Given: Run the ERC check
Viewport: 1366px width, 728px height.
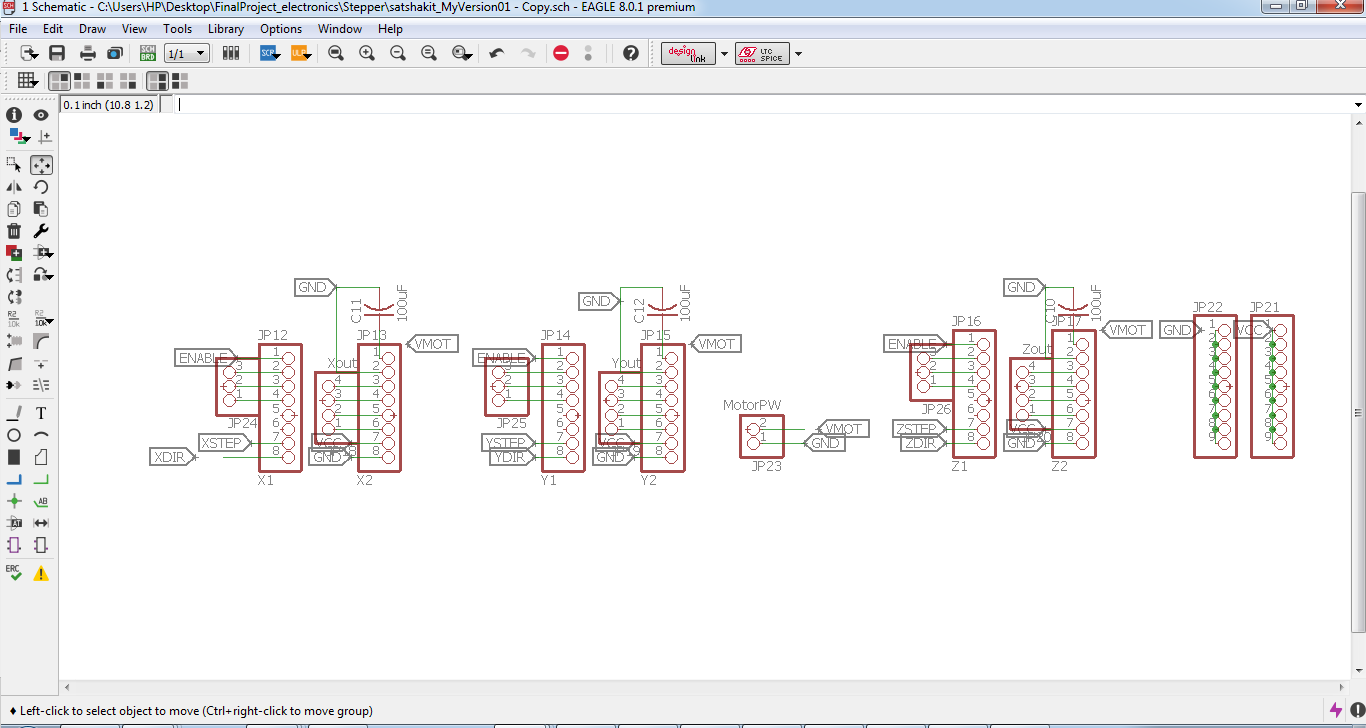Looking at the screenshot, I should (x=14, y=572).
